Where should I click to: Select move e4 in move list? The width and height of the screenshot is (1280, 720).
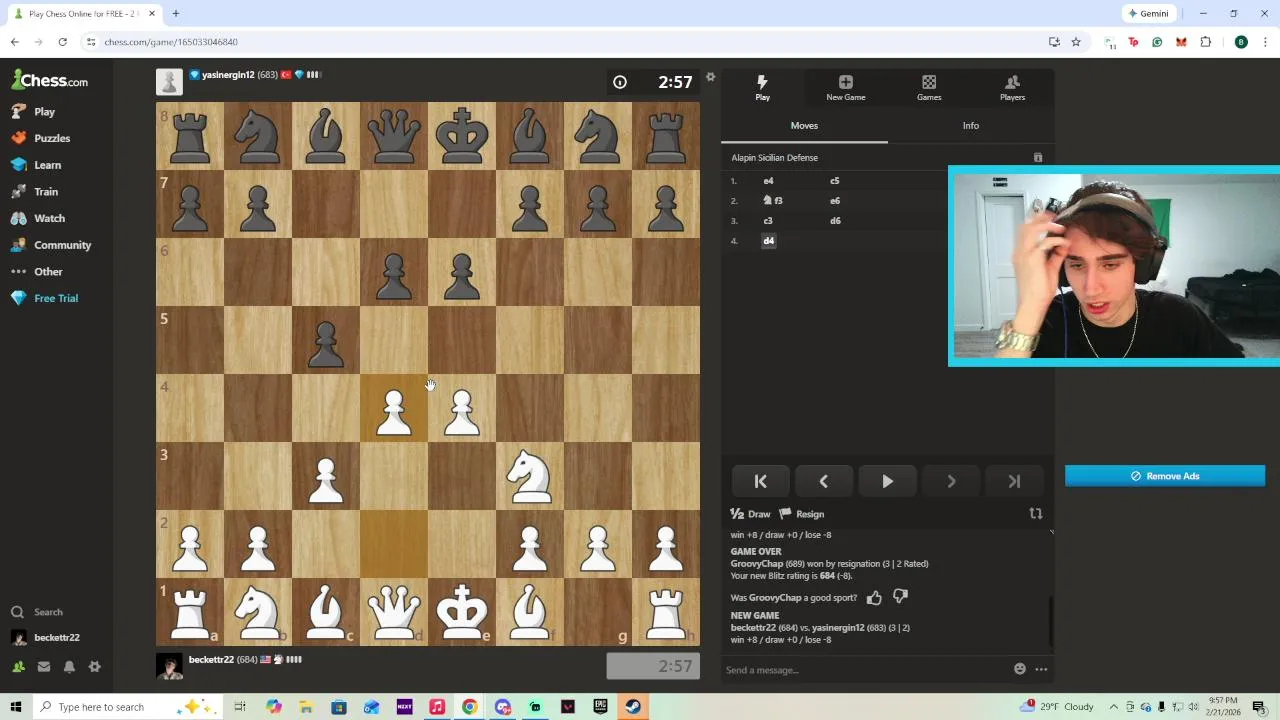point(768,181)
